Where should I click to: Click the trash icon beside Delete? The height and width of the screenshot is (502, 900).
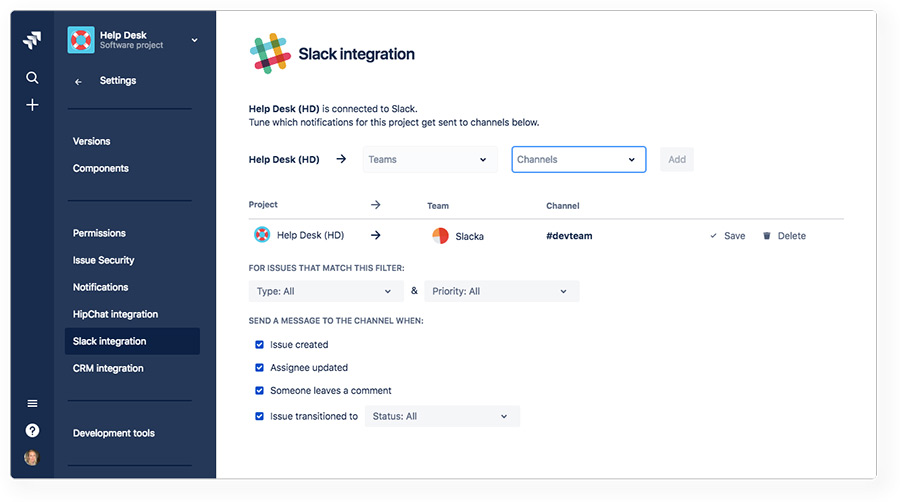coord(766,236)
